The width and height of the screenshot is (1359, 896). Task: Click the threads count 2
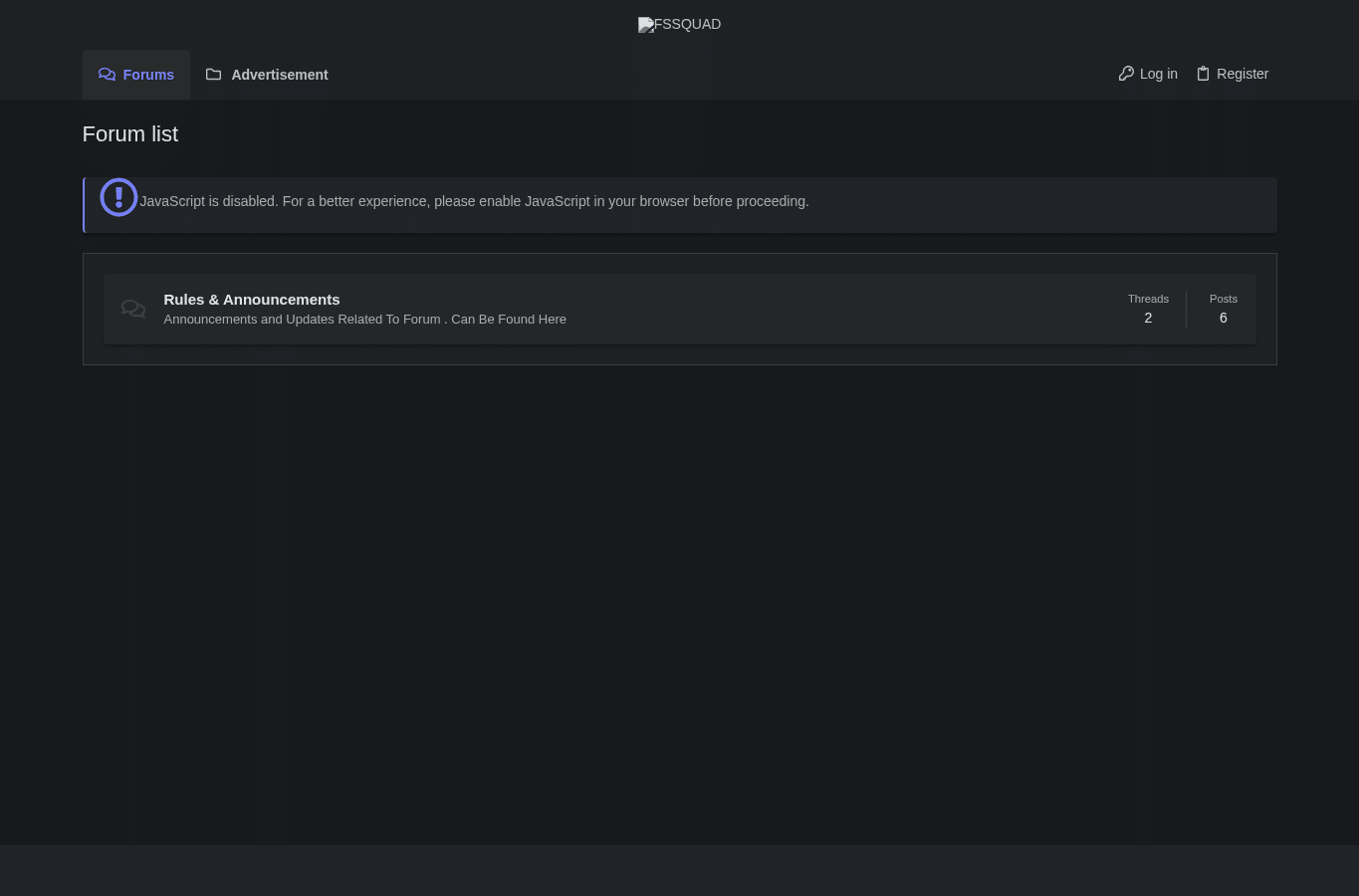[x=1148, y=318]
